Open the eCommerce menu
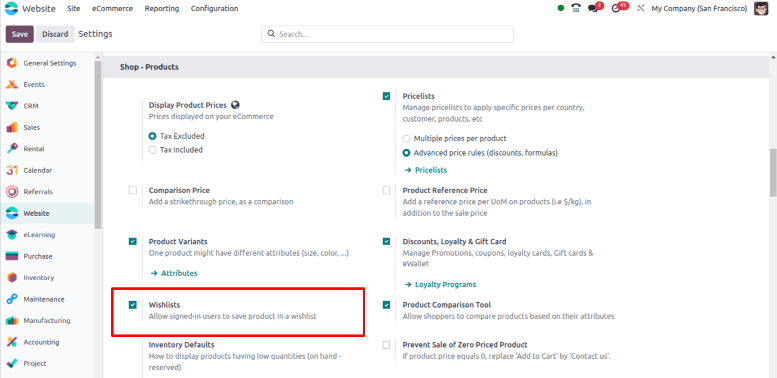Screen dimensions: 777x378 (x=112, y=8)
